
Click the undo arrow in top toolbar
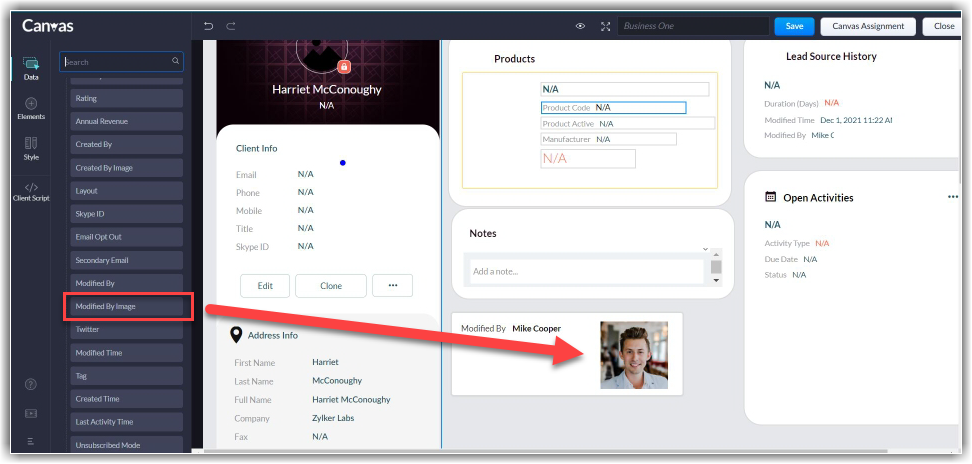click(x=208, y=26)
